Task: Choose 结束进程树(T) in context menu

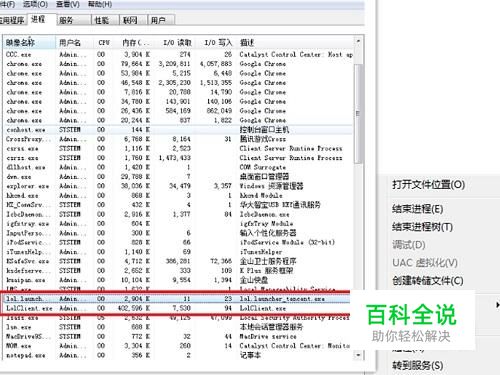Action: 422,227
